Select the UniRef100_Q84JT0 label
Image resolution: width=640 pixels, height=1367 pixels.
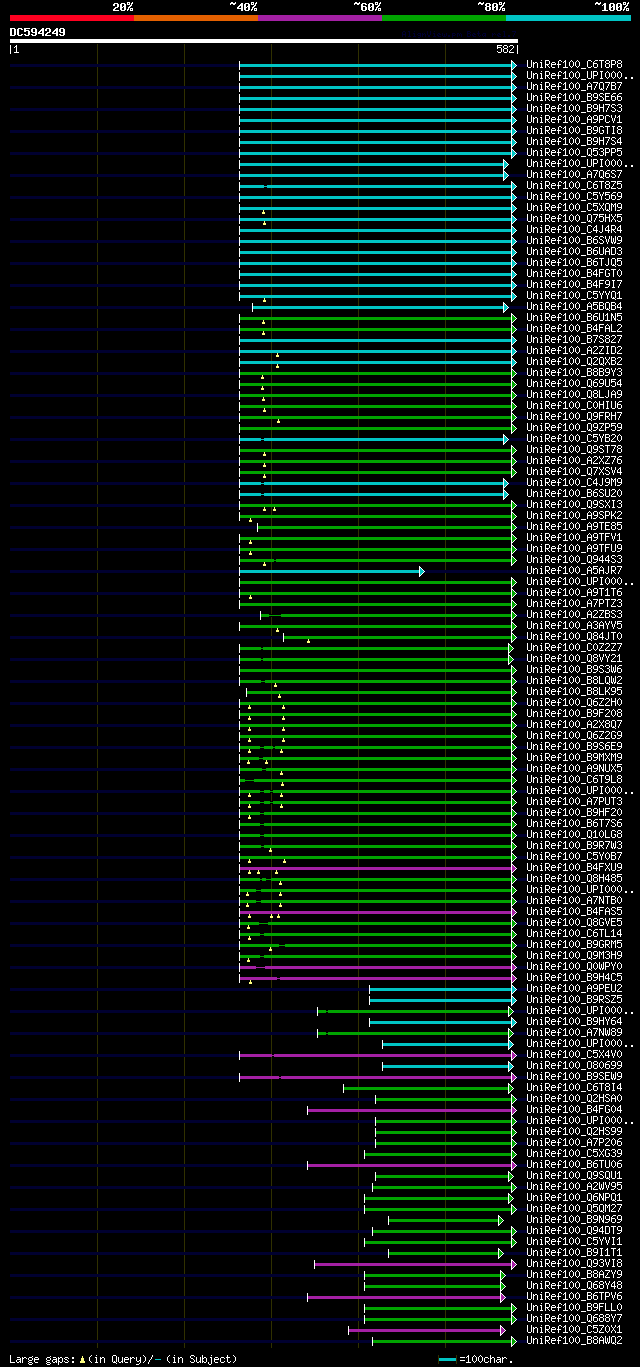coord(574,636)
